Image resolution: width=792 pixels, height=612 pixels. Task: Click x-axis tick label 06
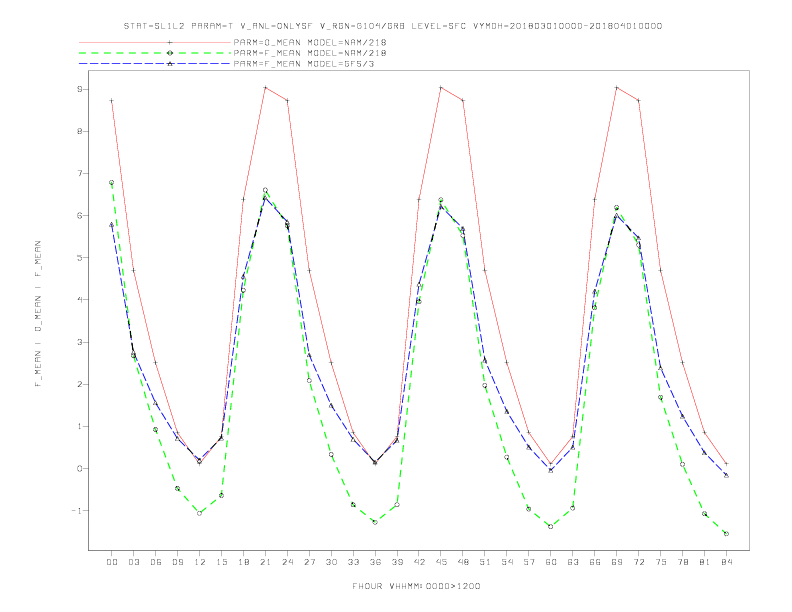tap(156, 562)
